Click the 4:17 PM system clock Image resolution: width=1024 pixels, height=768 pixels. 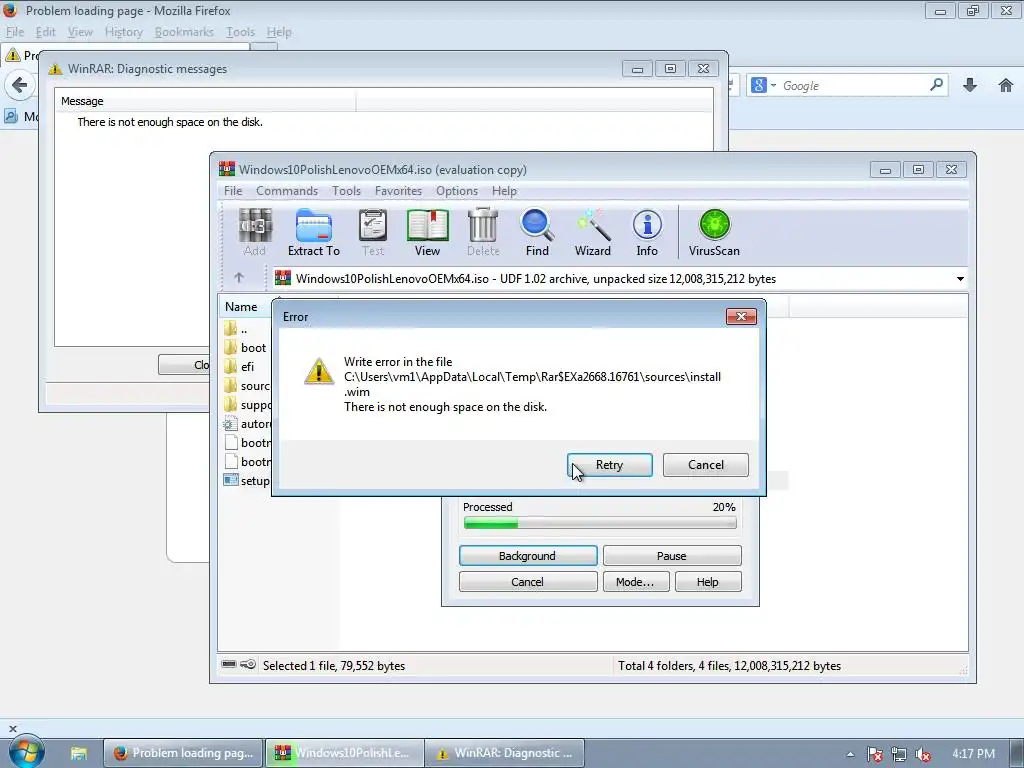click(973, 754)
